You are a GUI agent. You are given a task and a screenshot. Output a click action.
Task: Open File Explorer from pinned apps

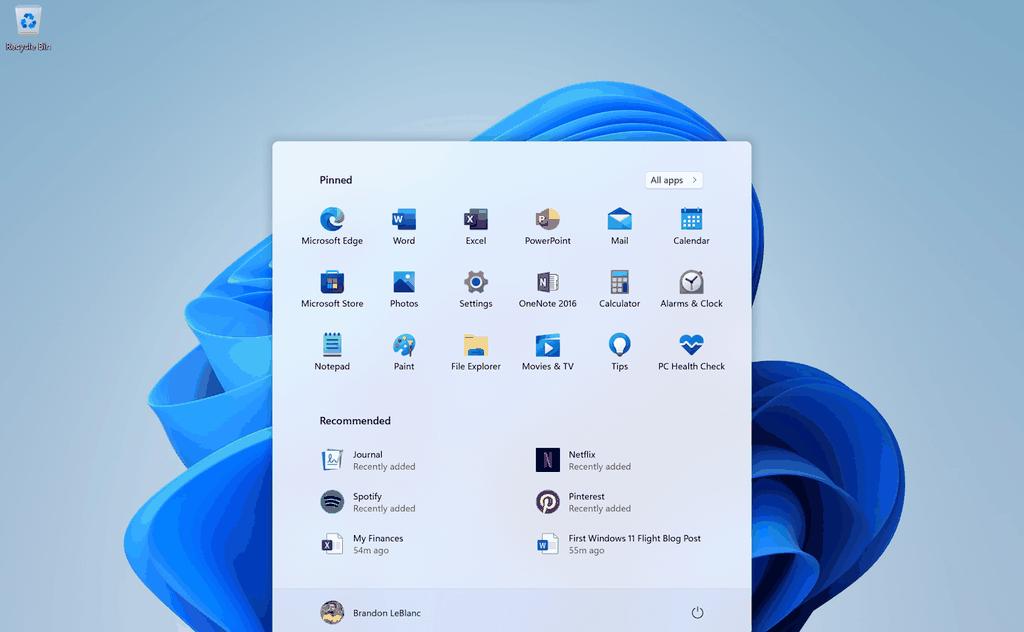475,351
